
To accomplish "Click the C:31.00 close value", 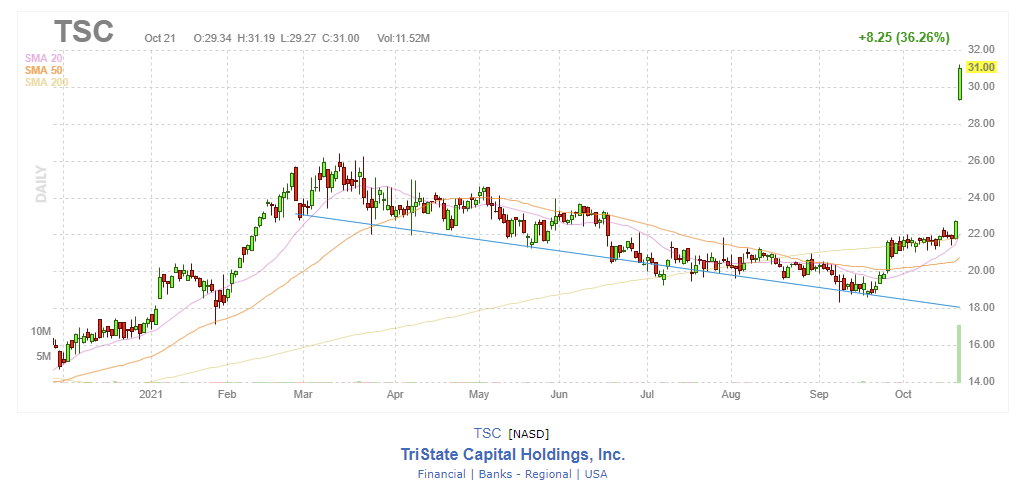I will click(x=340, y=38).
